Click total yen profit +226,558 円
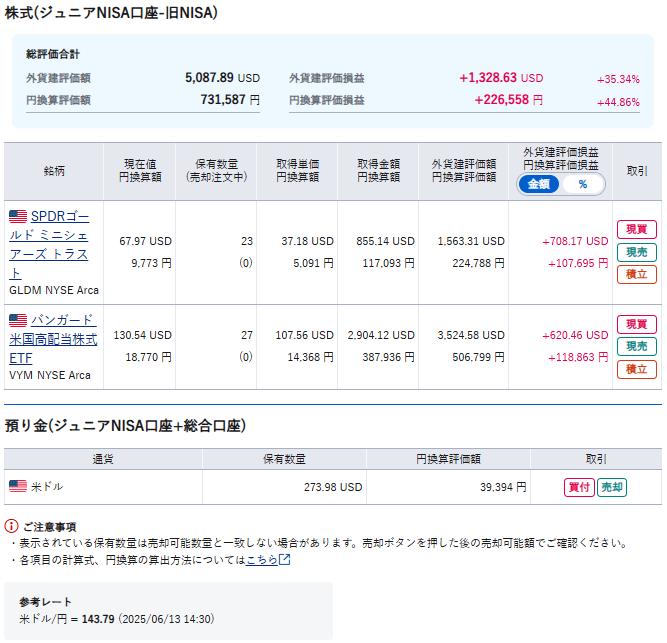 pos(509,100)
